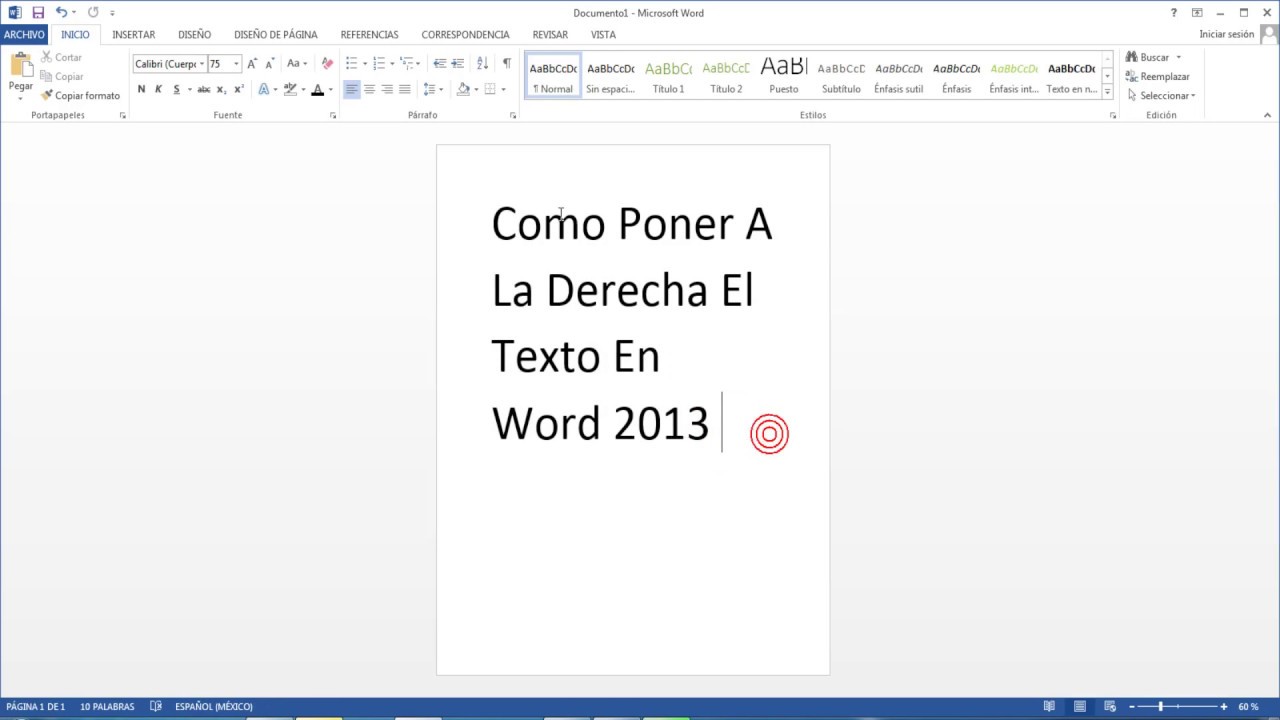Align text to the right
The image size is (1280, 720).
387,89
